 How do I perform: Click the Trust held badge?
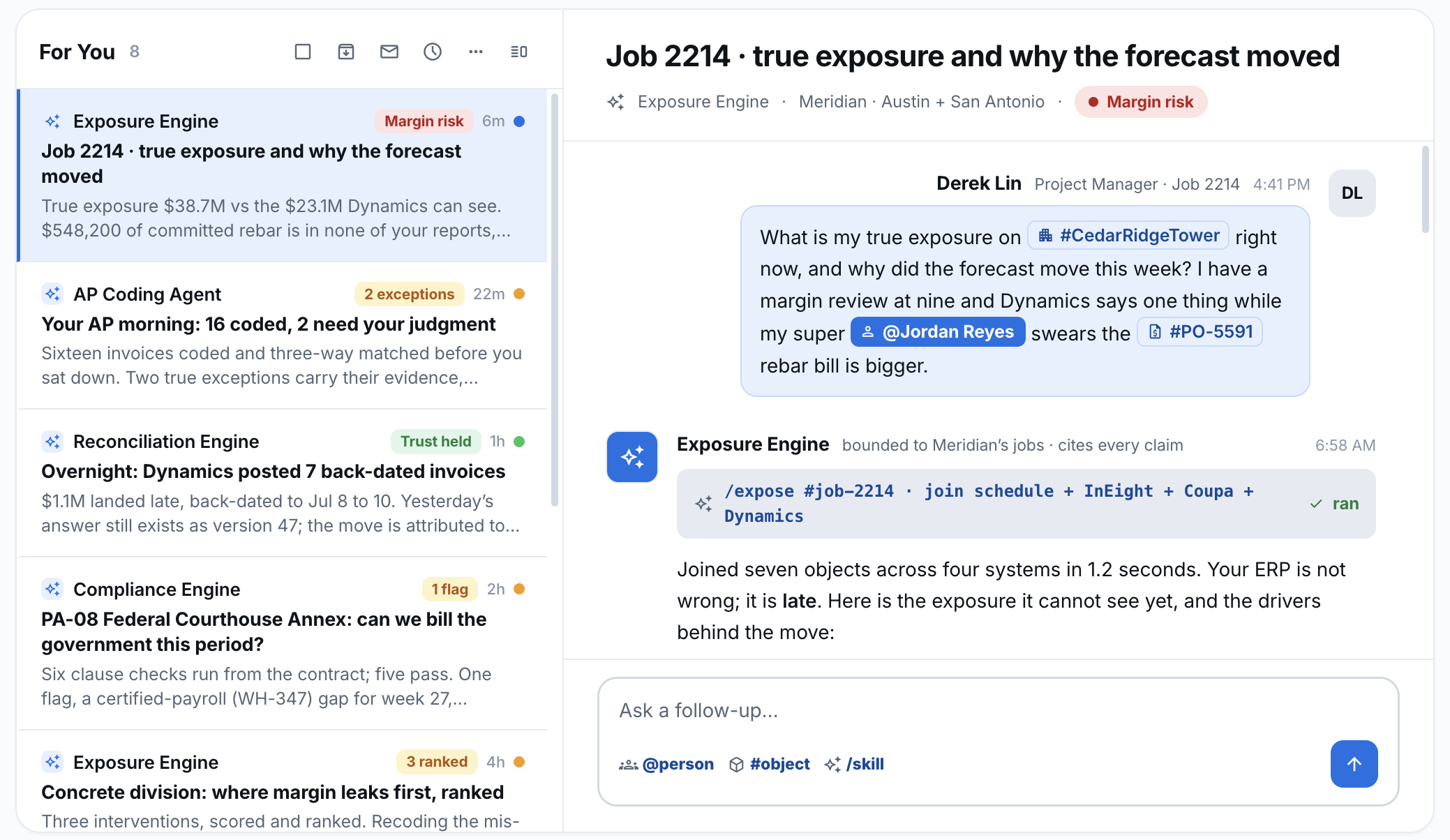click(x=435, y=442)
